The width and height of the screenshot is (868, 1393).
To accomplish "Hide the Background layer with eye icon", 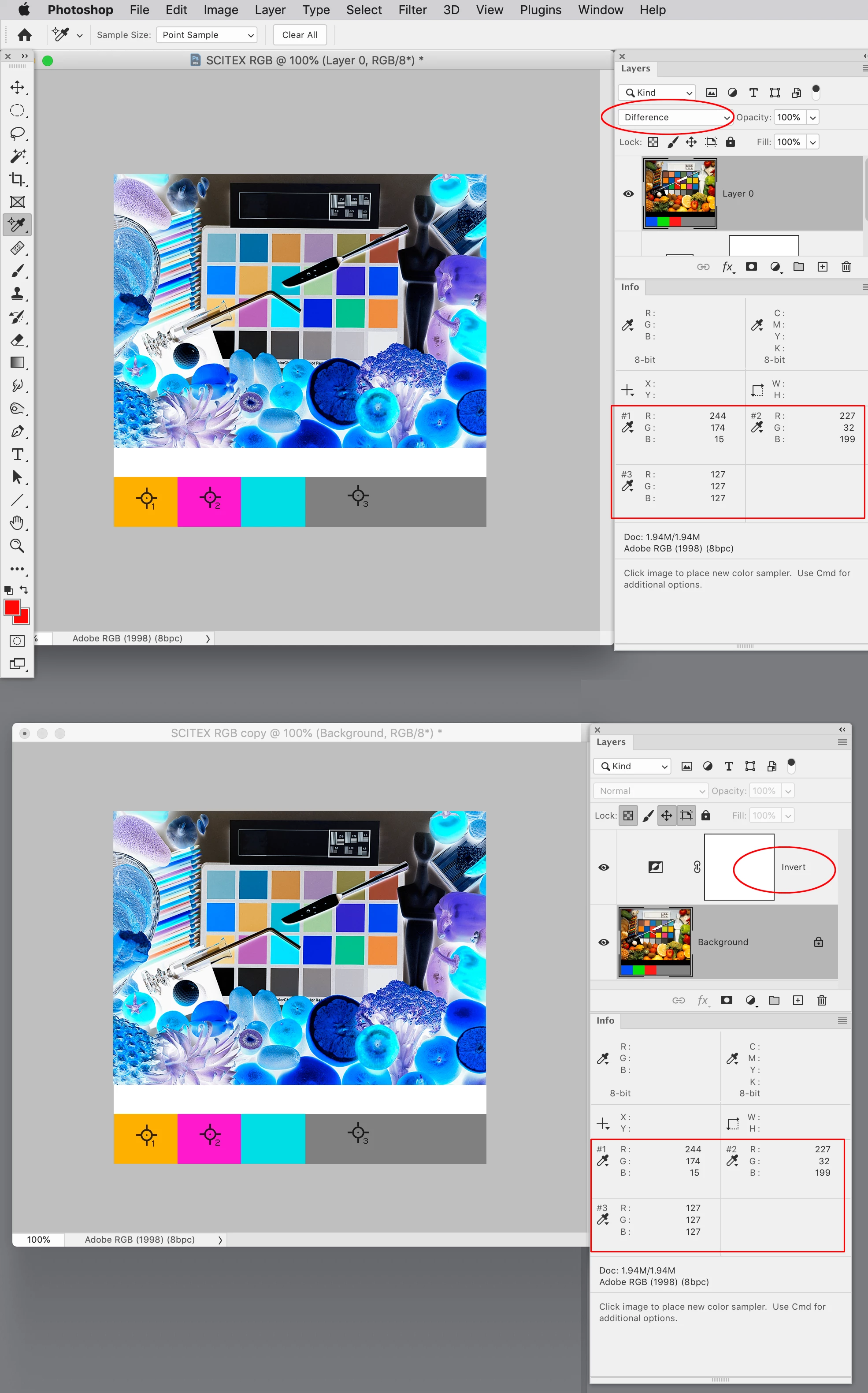I will coord(603,942).
